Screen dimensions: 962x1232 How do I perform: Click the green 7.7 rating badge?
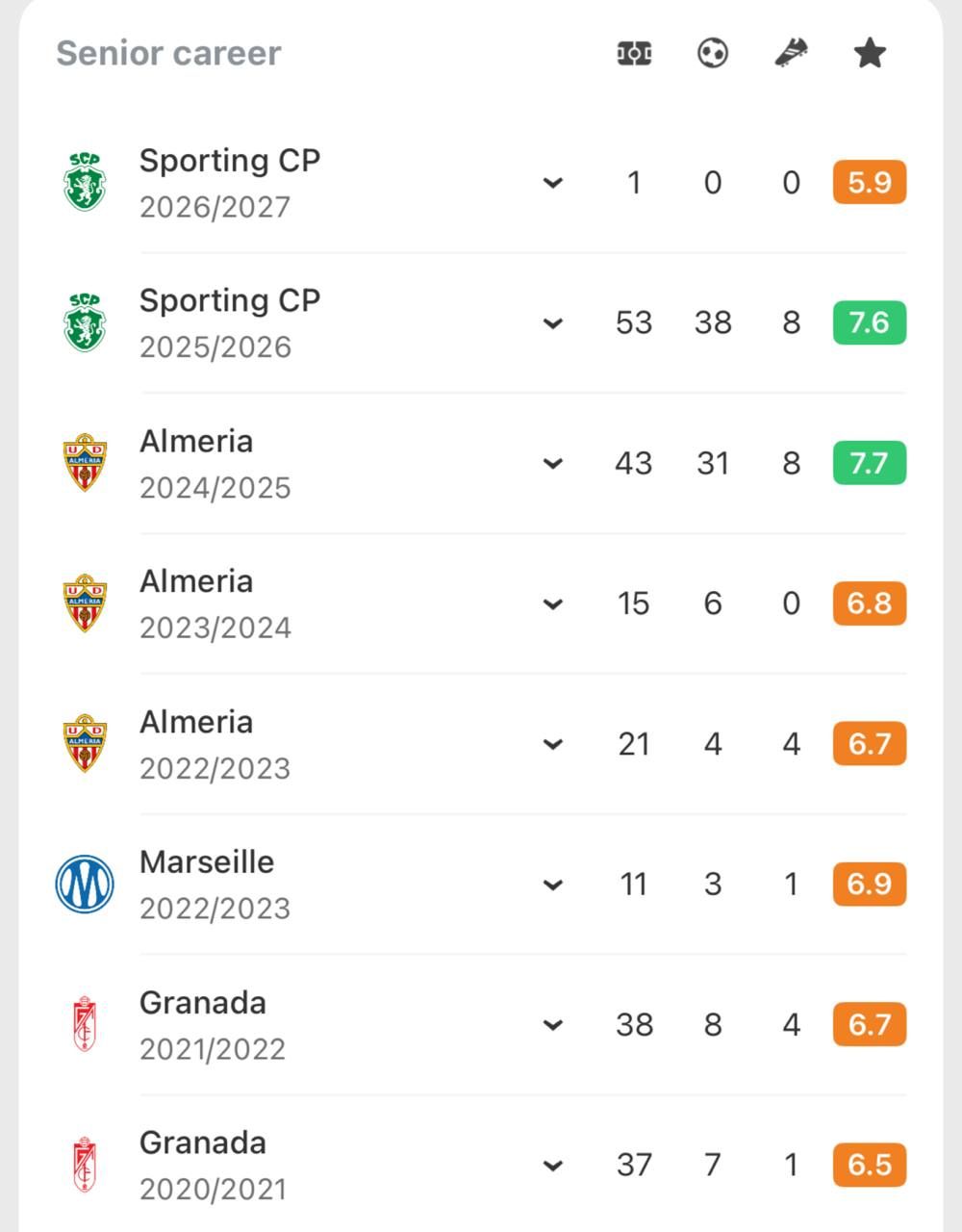[x=870, y=463]
